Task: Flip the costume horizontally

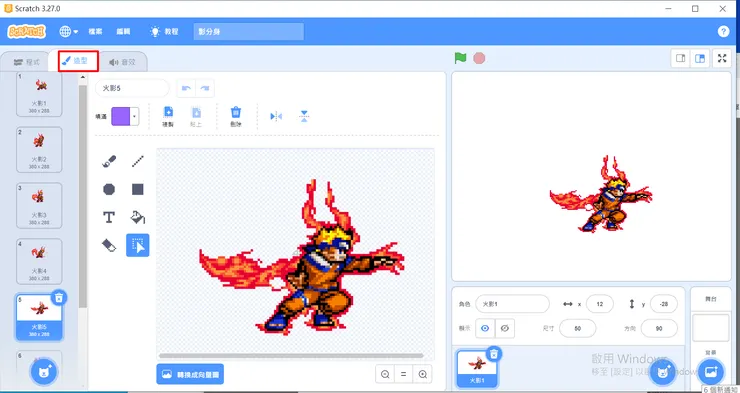Action: 276,116
